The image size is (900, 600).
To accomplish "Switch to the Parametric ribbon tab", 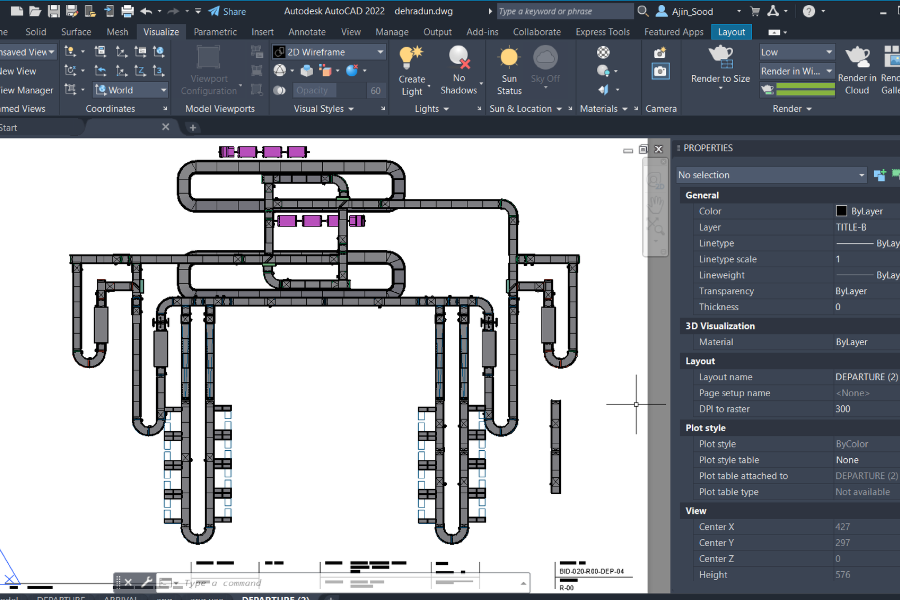I will click(x=215, y=32).
